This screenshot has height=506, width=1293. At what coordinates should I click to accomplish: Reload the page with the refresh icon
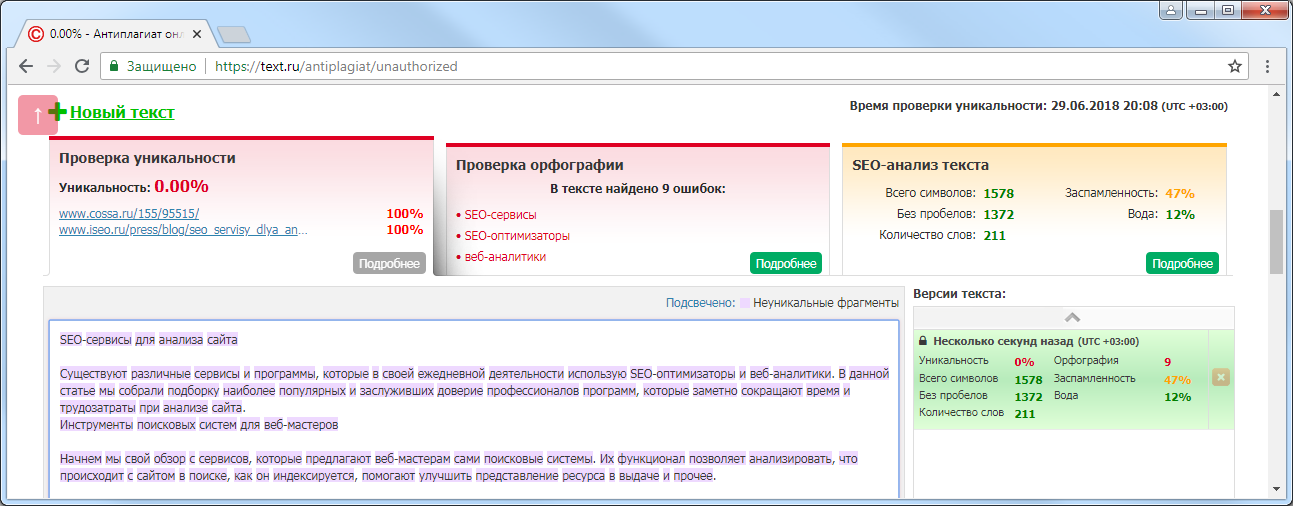coord(82,67)
